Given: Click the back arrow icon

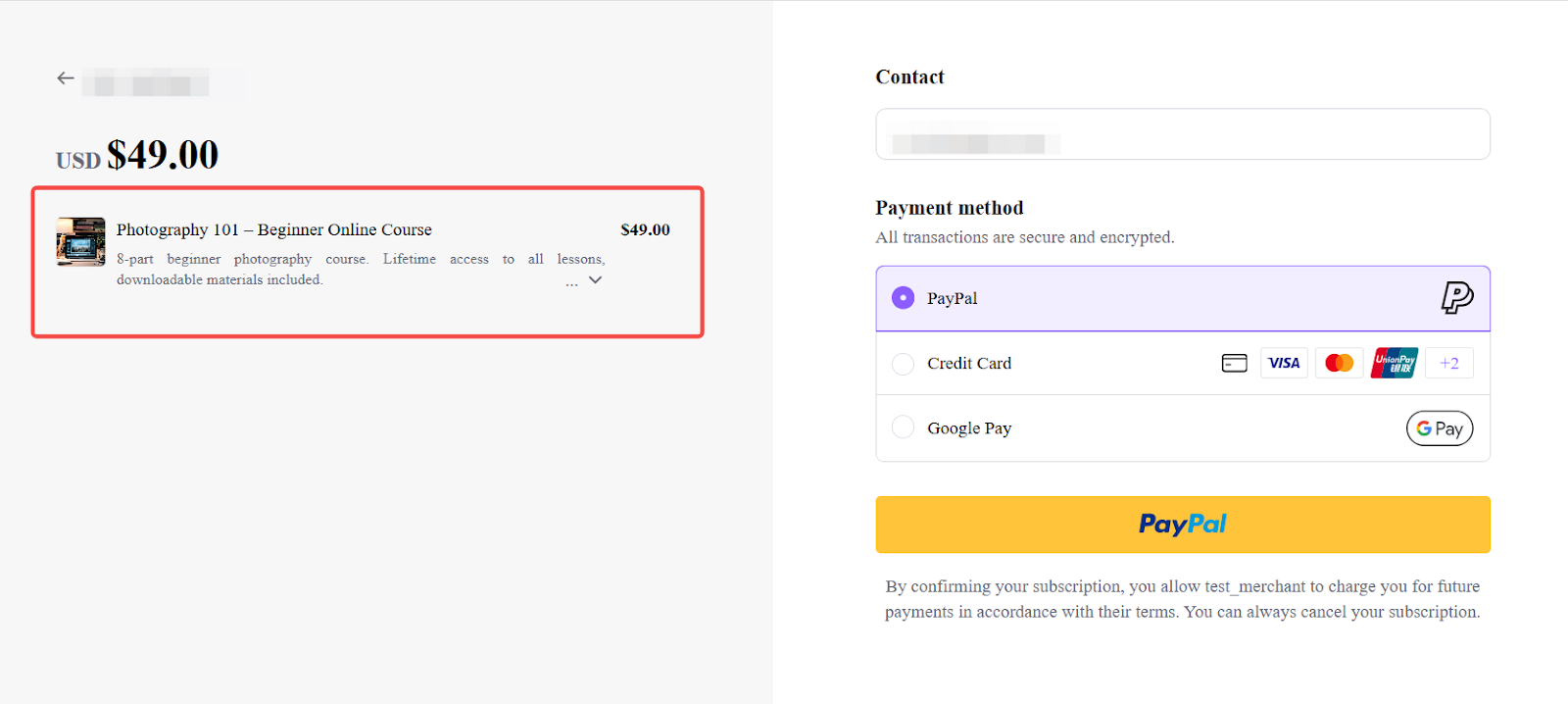Looking at the screenshot, I should [x=66, y=78].
